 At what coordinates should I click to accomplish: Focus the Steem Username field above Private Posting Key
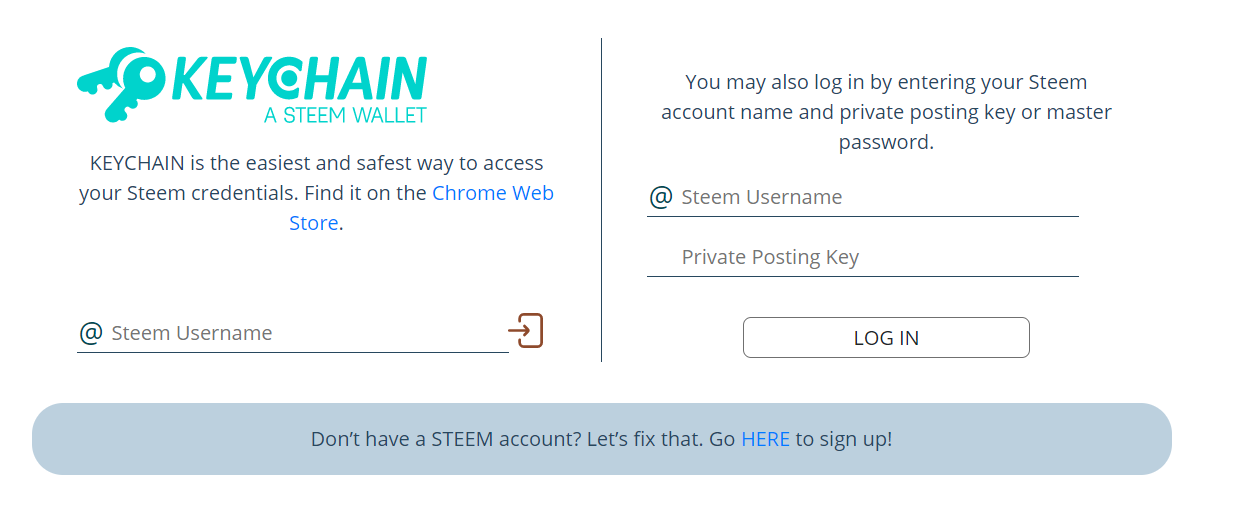(870, 197)
